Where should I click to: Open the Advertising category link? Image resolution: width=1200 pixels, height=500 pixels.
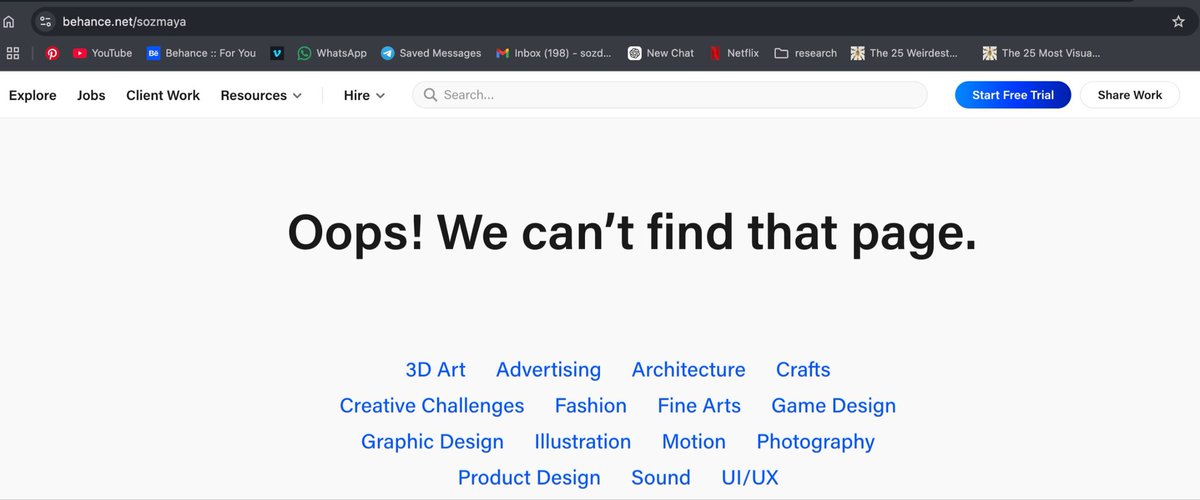point(548,370)
